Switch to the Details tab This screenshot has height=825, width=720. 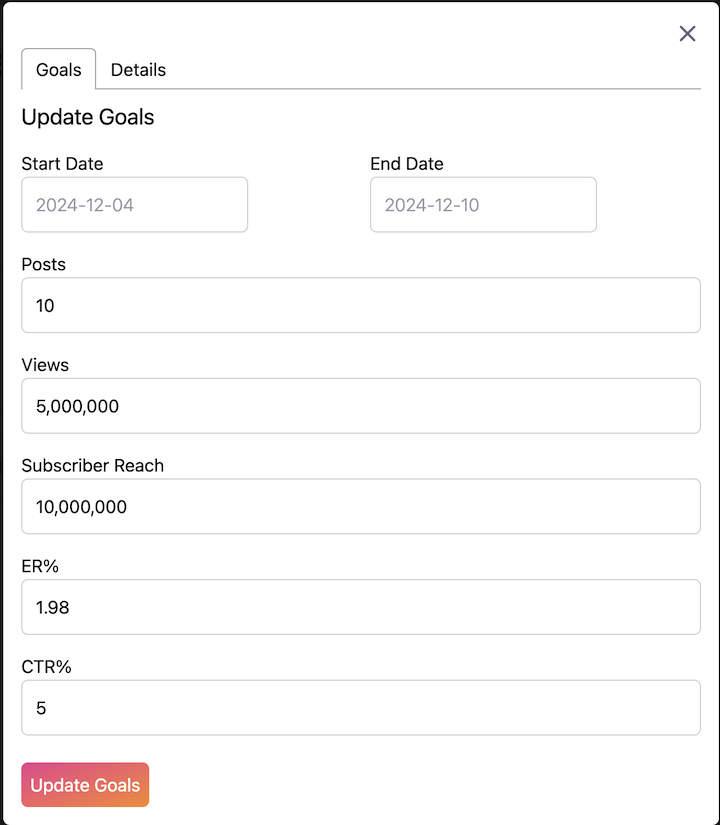138,70
